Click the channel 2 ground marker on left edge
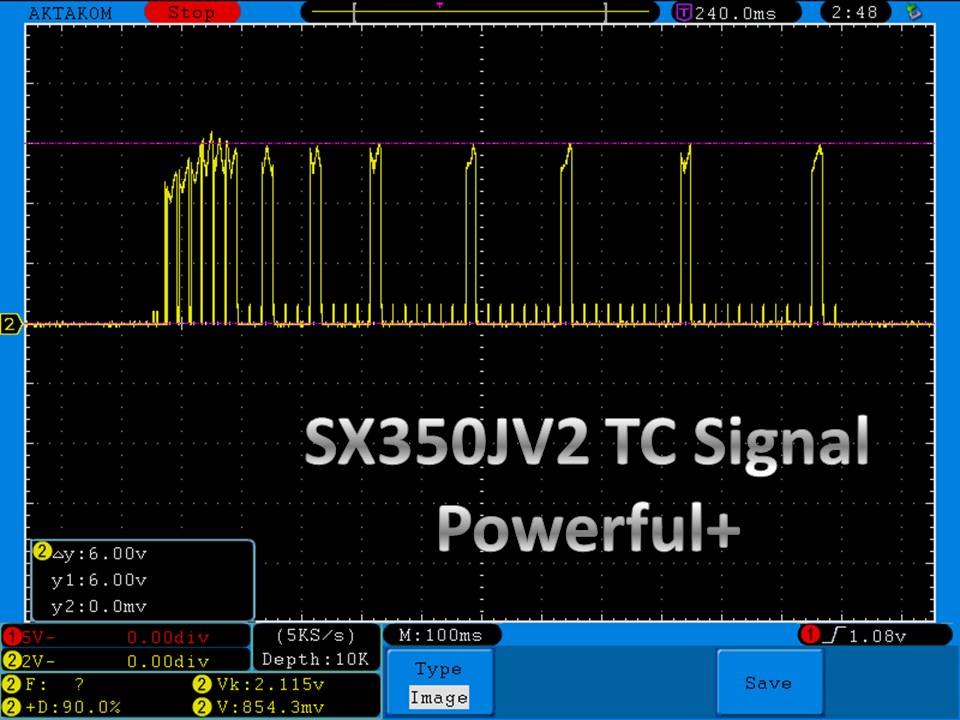This screenshot has width=960, height=720. coord(11,324)
